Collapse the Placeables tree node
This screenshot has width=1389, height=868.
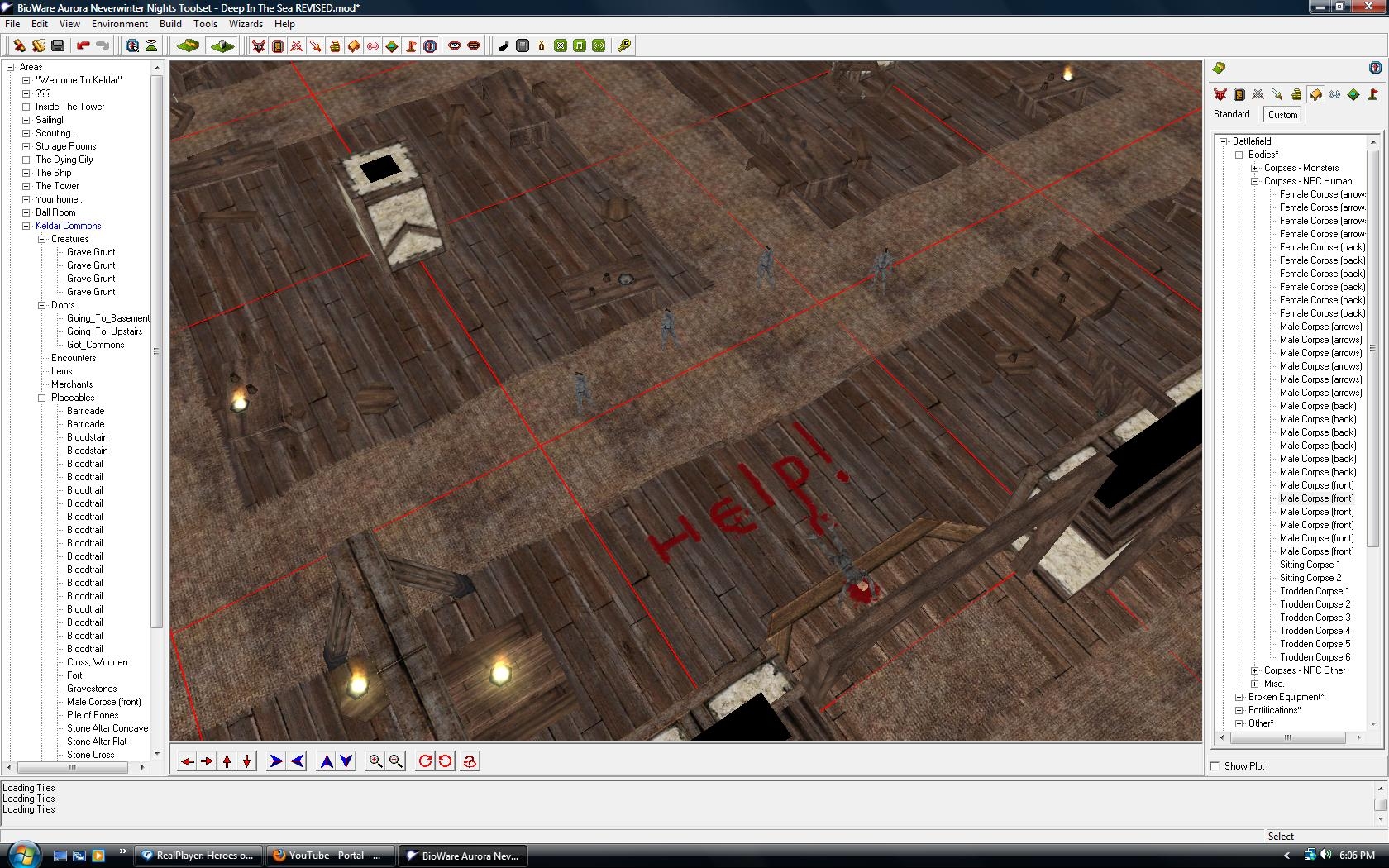41,398
